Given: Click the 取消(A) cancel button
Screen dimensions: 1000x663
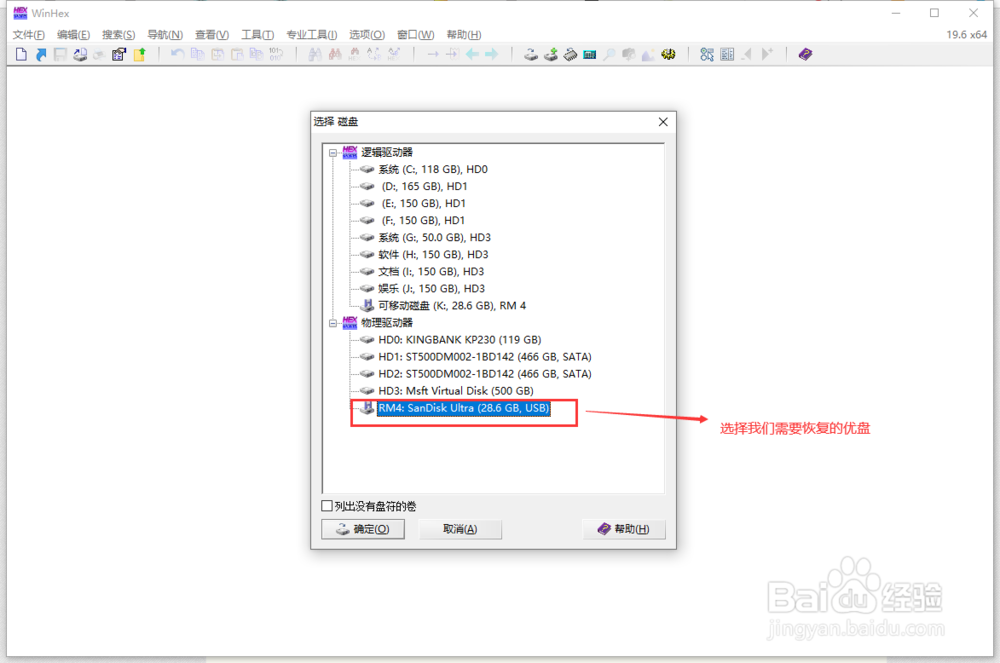Looking at the screenshot, I should tap(460, 529).
